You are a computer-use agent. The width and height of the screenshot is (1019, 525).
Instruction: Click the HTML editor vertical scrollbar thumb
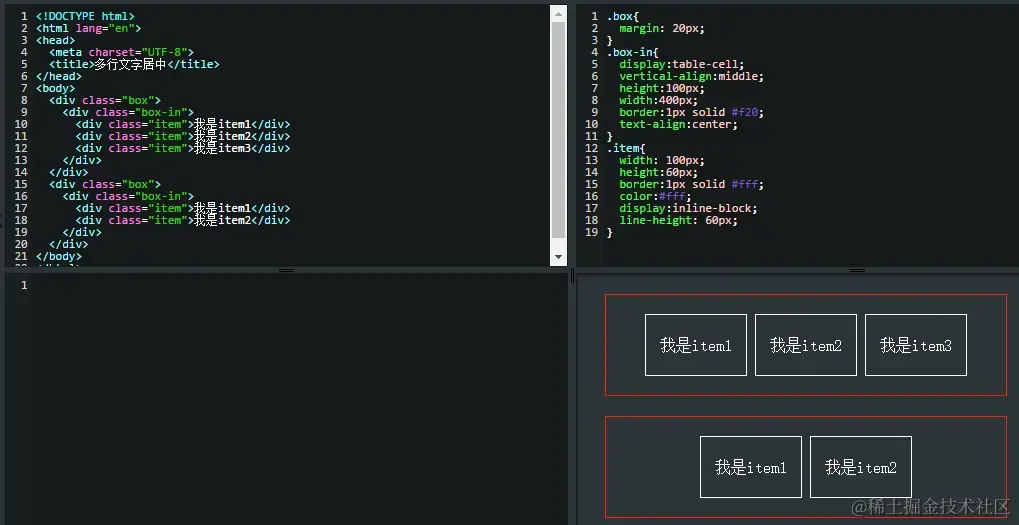pos(558,130)
